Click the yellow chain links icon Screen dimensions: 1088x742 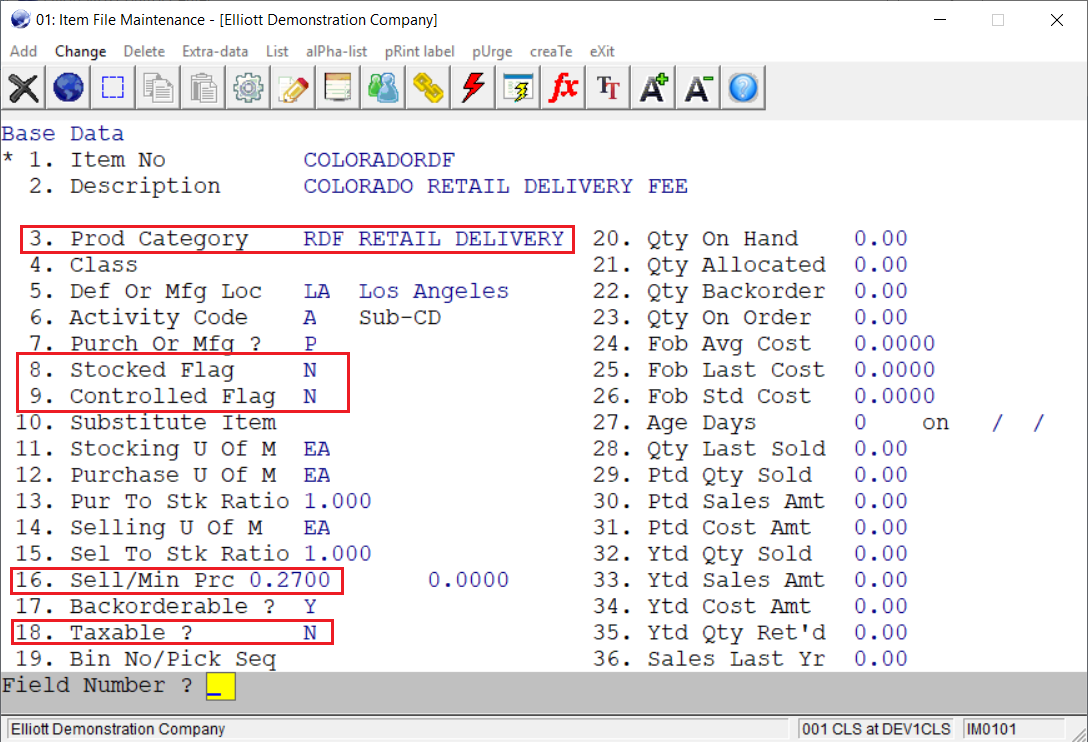[428, 88]
